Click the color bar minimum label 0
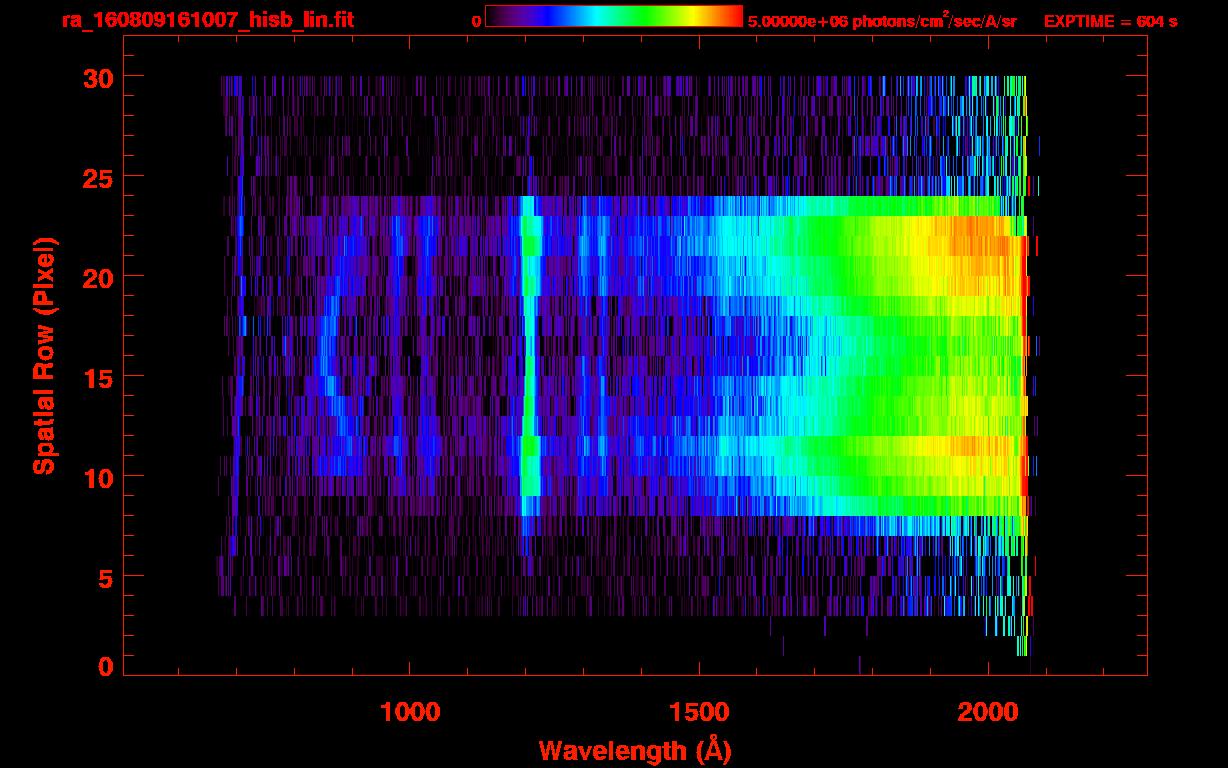This screenshot has height=768, width=1228. 477,21
